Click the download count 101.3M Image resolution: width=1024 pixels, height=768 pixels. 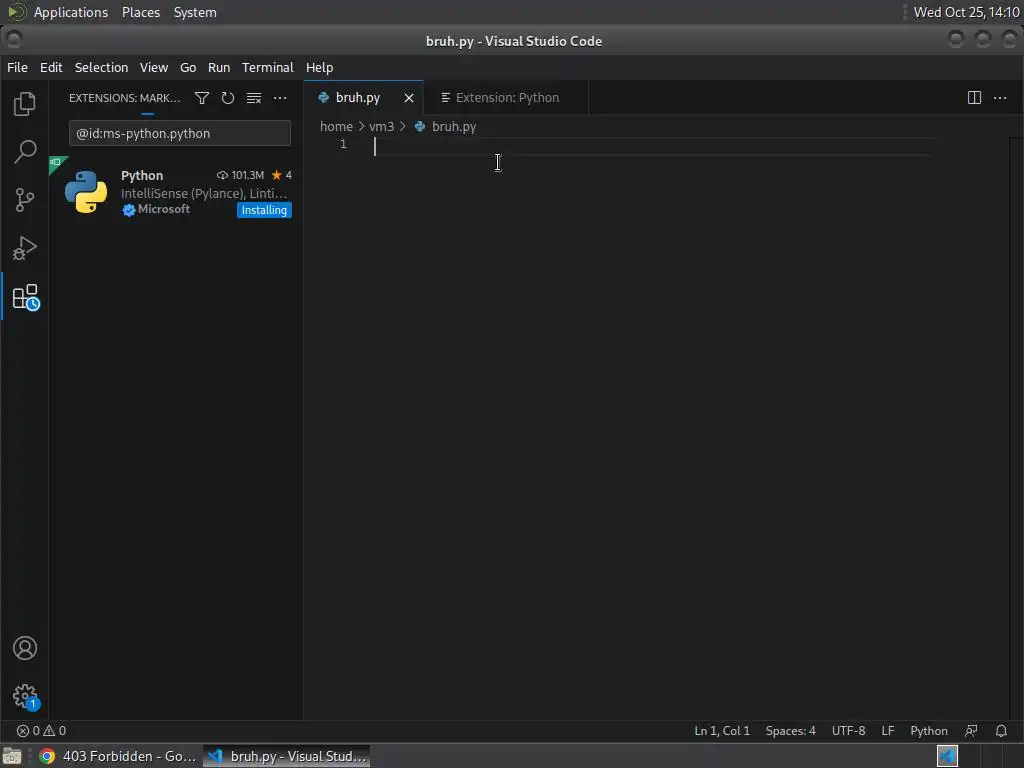(x=240, y=175)
